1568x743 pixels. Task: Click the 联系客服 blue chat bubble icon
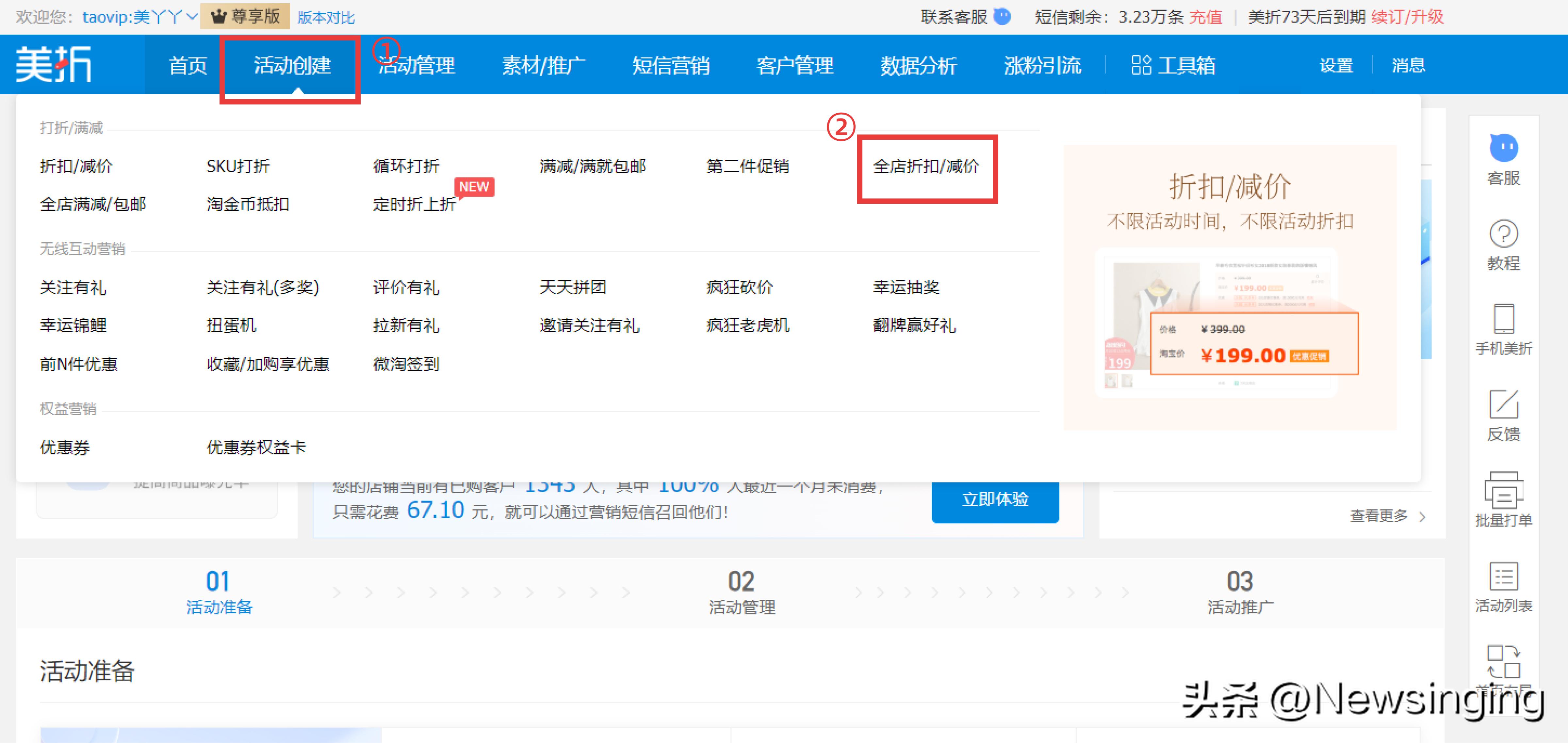[1002, 17]
